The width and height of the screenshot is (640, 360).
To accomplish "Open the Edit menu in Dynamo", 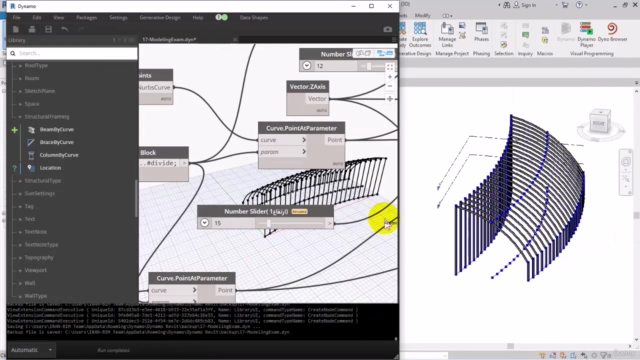I will click(37, 18).
